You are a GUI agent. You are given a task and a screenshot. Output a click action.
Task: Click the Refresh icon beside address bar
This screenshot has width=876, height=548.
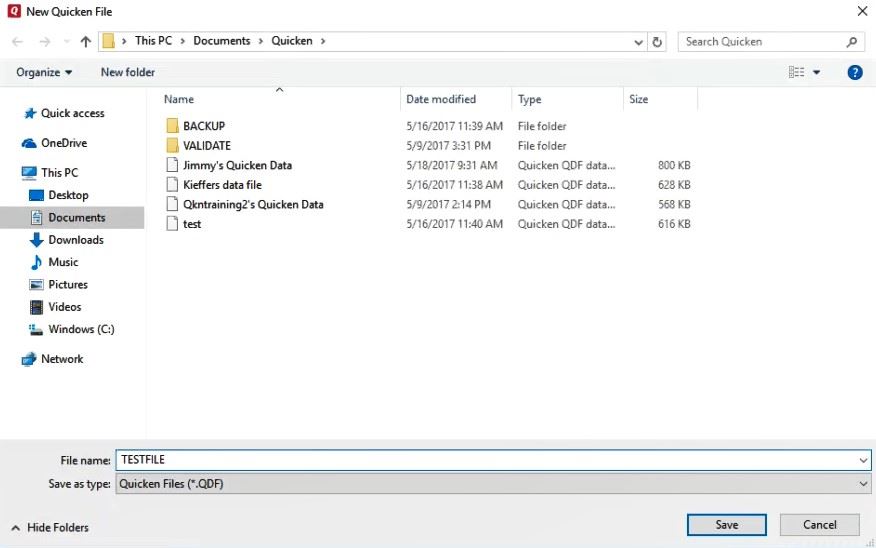tap(657, 42)
